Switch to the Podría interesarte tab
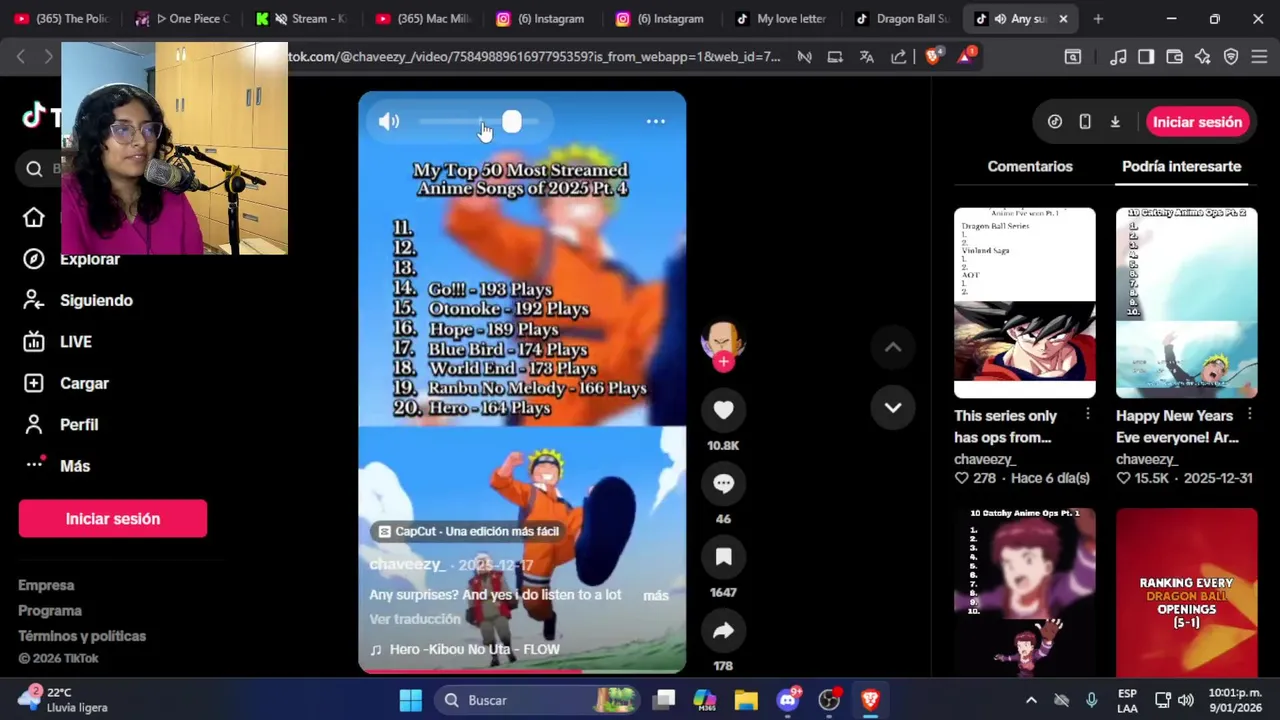This screenshot has width=1280, height=720. click(1181, 166)
